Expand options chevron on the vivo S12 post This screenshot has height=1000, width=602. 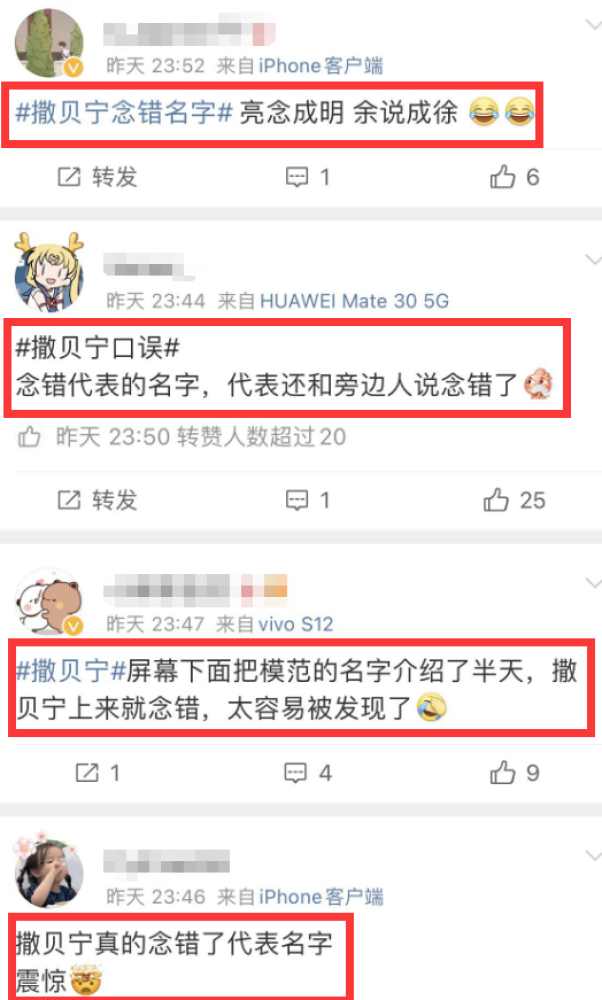click(x=593, y=583)
